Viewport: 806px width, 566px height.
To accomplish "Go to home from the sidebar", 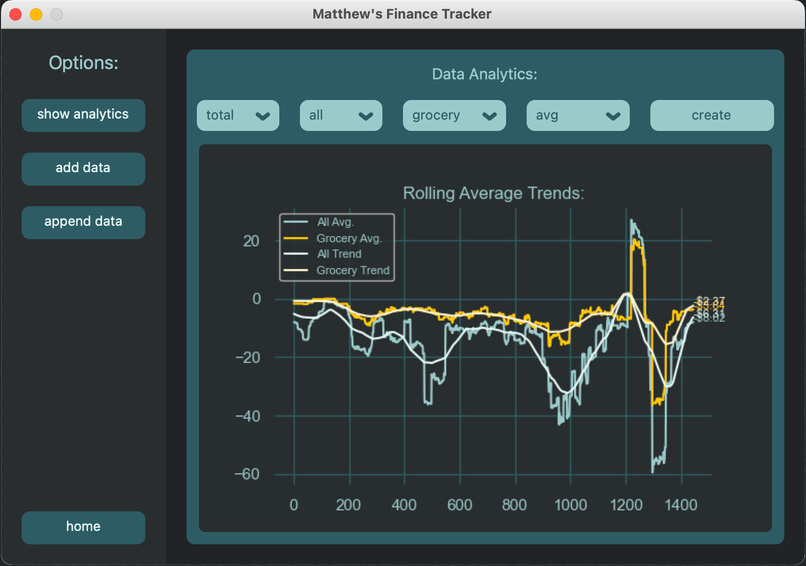I will 83,527.
